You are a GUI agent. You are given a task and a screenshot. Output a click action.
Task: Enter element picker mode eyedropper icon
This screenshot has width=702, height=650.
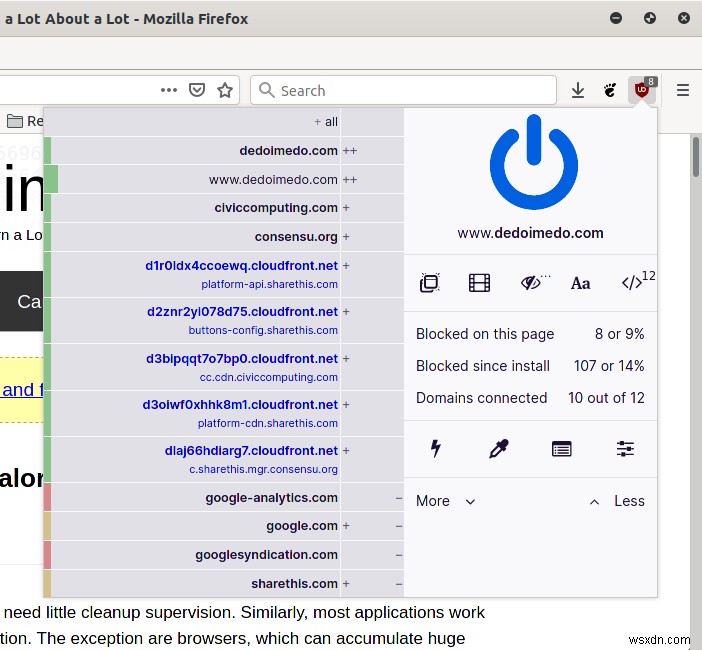(499, 449)
